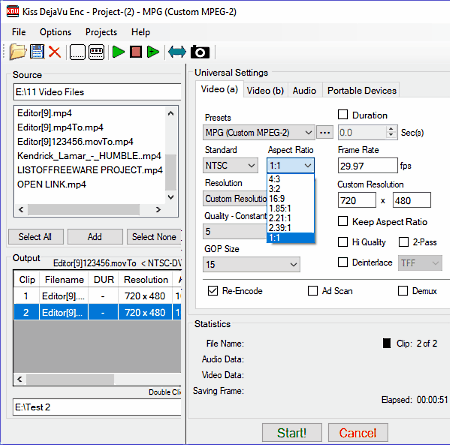This screenshot has height=445, width=450.
Task: Click the custom height 480 field
Action: click(412, 200)
